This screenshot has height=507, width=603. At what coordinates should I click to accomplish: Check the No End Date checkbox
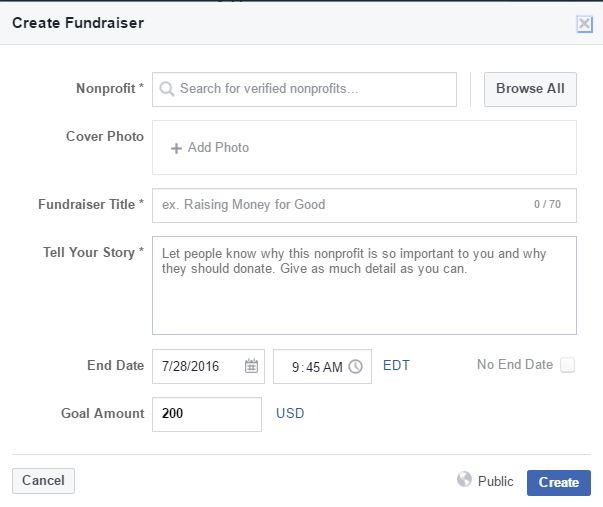pyautogui.click(x=567, y=365)
